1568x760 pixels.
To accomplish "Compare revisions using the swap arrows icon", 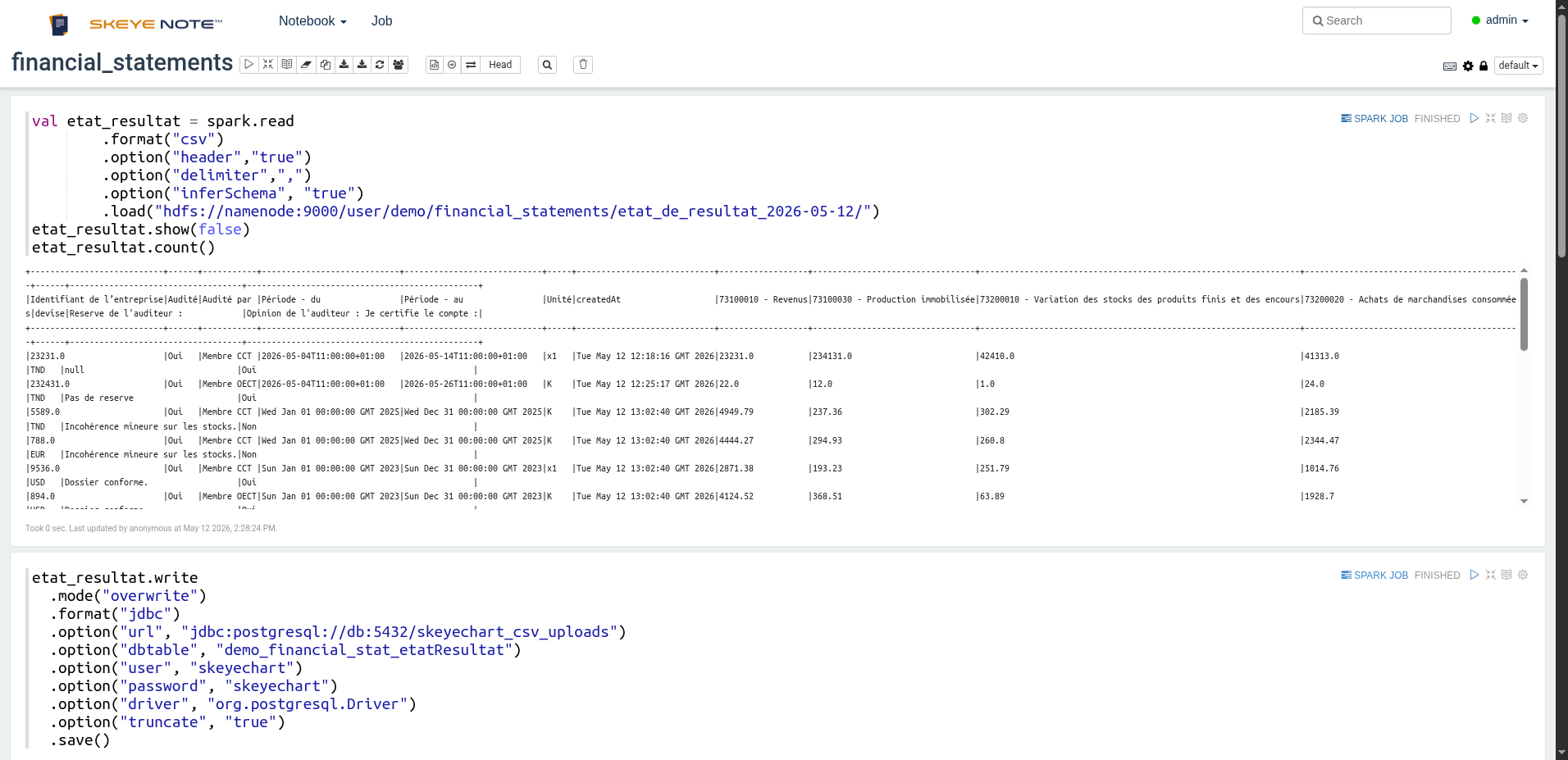I will 471,65.
